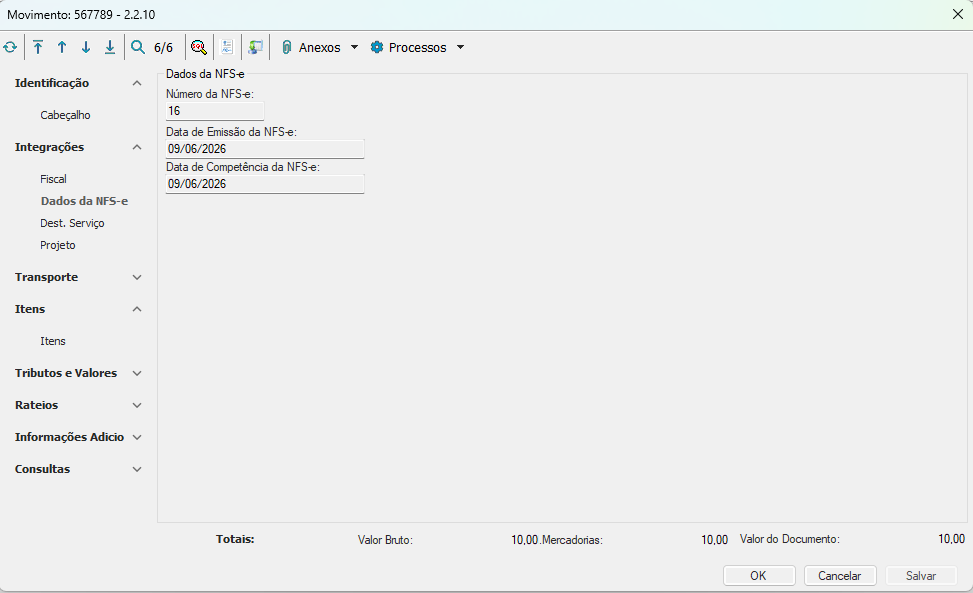This screenshot has width=973, height=593.
Task: Click the Mercadorias label in totals
Action: tap(572, 540)
